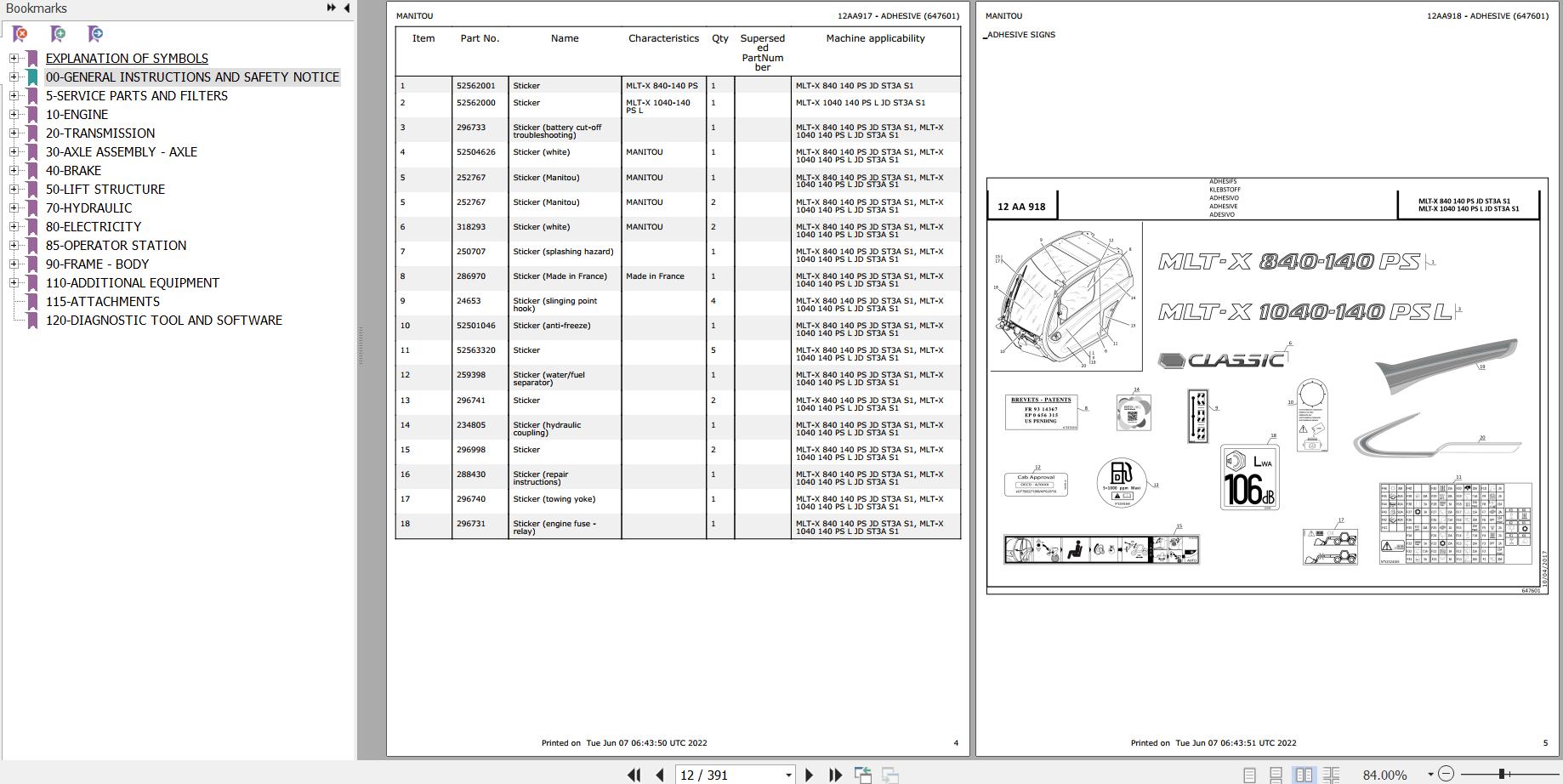Image resolution: width=1563 pixels, height=784 pixels.
Task: Jump to the first page
Action: pyautogui.click(x=634, y=775)
